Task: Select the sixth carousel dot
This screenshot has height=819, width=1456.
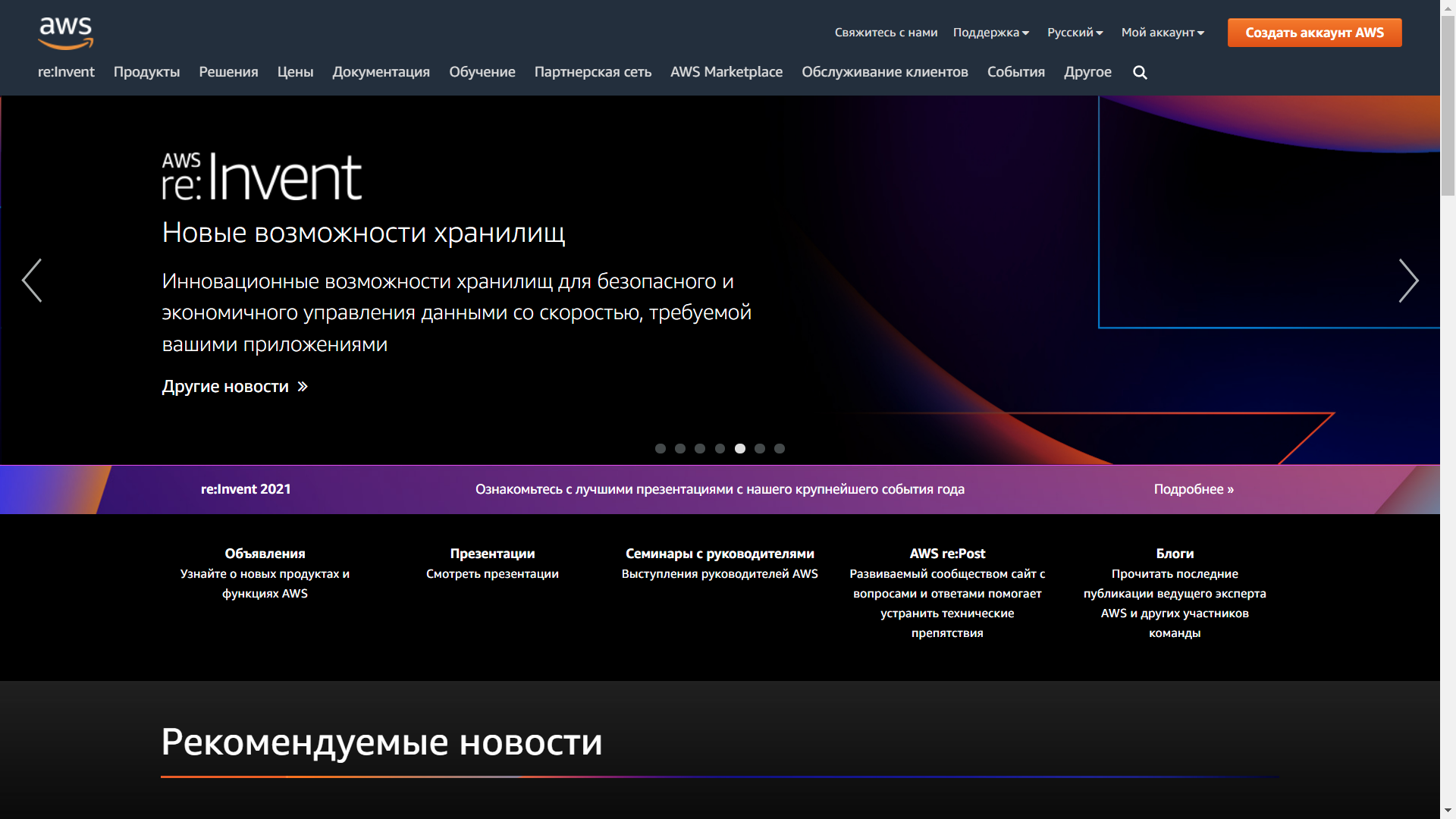Action: pos(760,449)
